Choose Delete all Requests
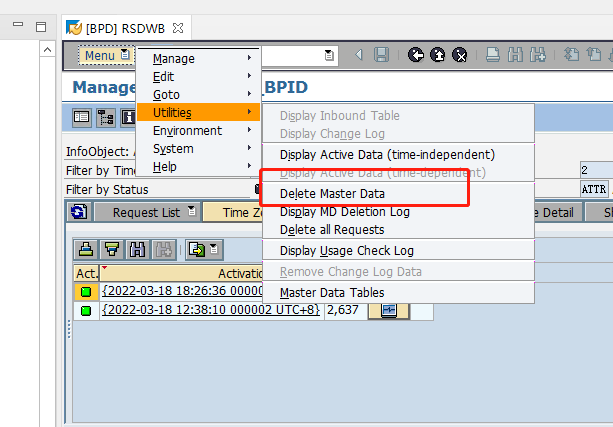613x427 pixels. click(398, 230)
